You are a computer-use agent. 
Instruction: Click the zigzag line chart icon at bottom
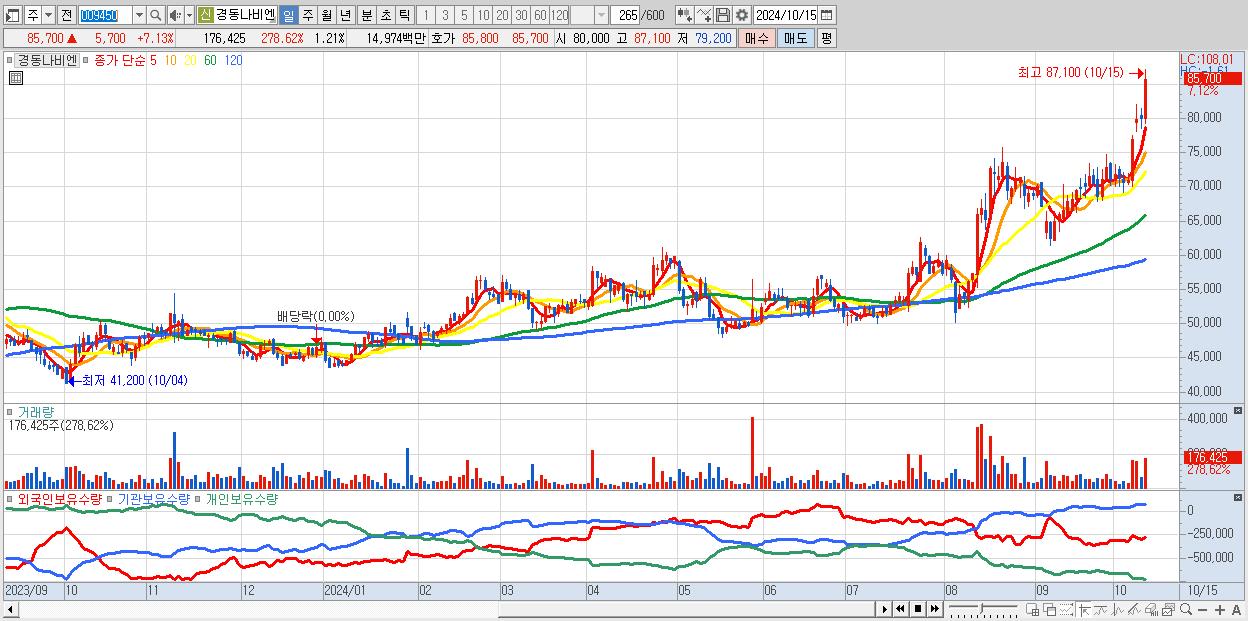click(x=1118, y=610)
